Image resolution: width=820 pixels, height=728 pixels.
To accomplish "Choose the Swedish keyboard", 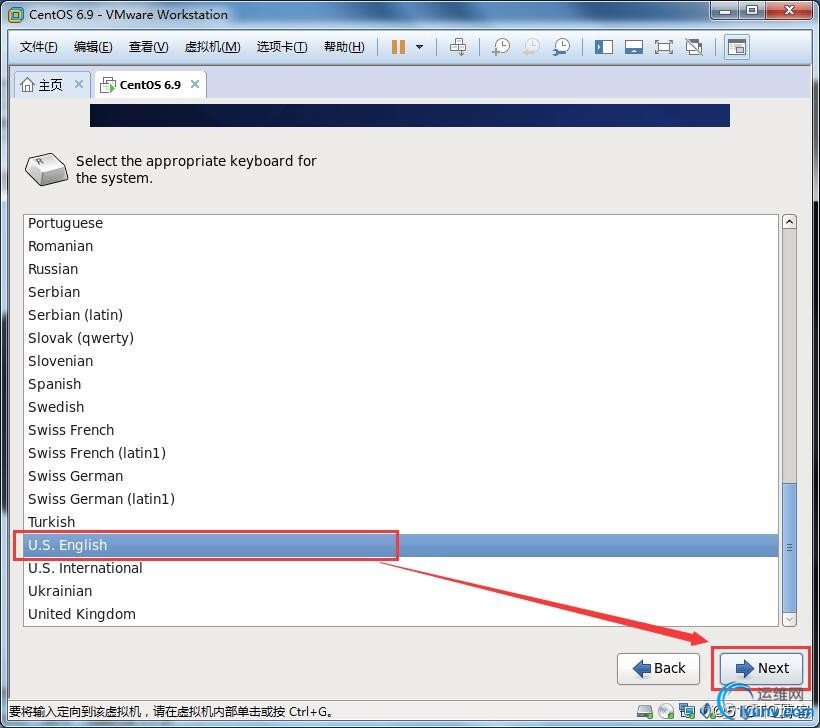I will click(x=401, y=407).
